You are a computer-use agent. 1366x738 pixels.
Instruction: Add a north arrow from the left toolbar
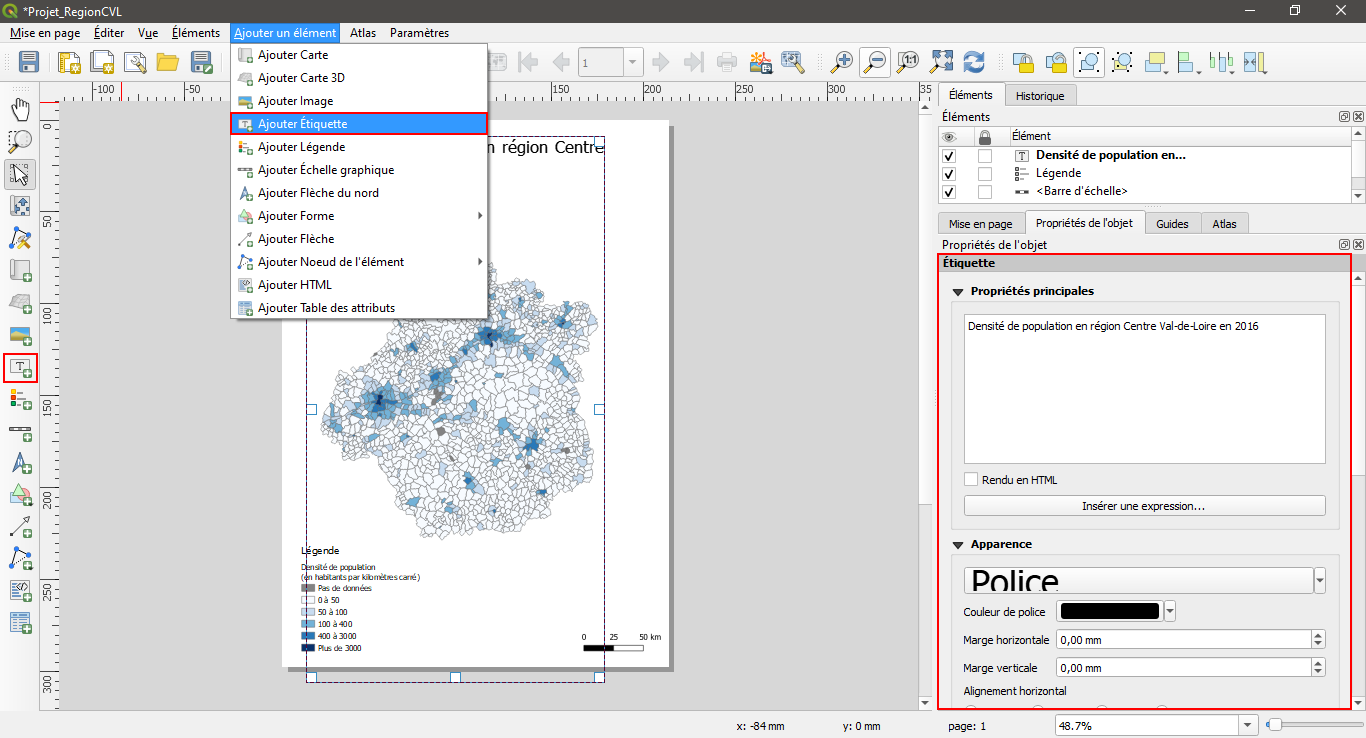click(x=20, y=463)
